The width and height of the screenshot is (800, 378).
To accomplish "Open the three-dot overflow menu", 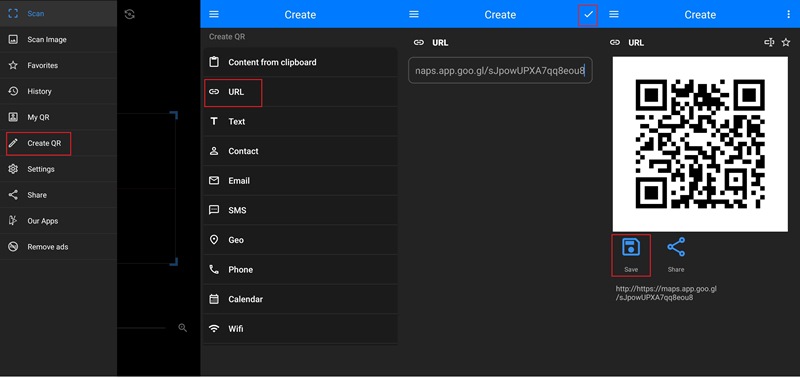I will tap(789, 14).
